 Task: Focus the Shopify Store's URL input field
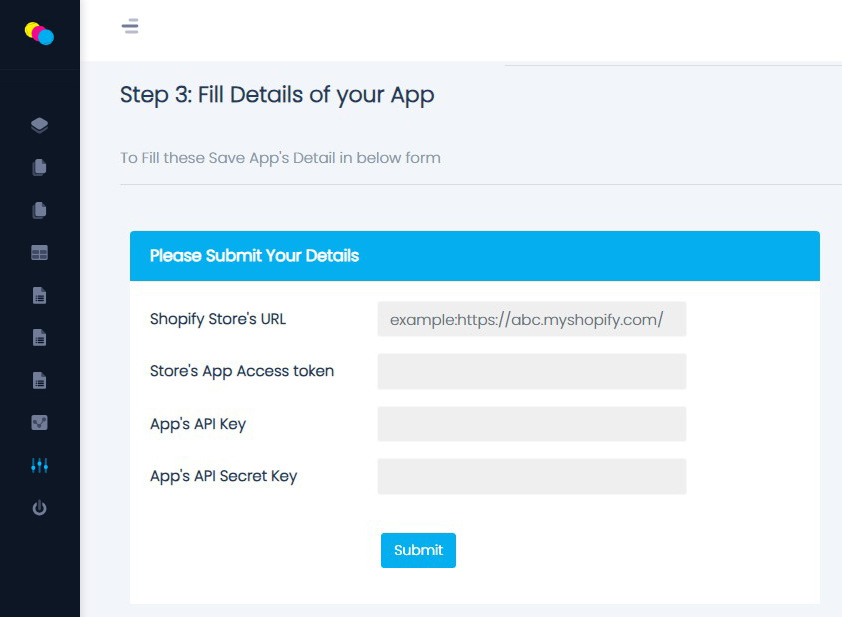click(531, 320)
